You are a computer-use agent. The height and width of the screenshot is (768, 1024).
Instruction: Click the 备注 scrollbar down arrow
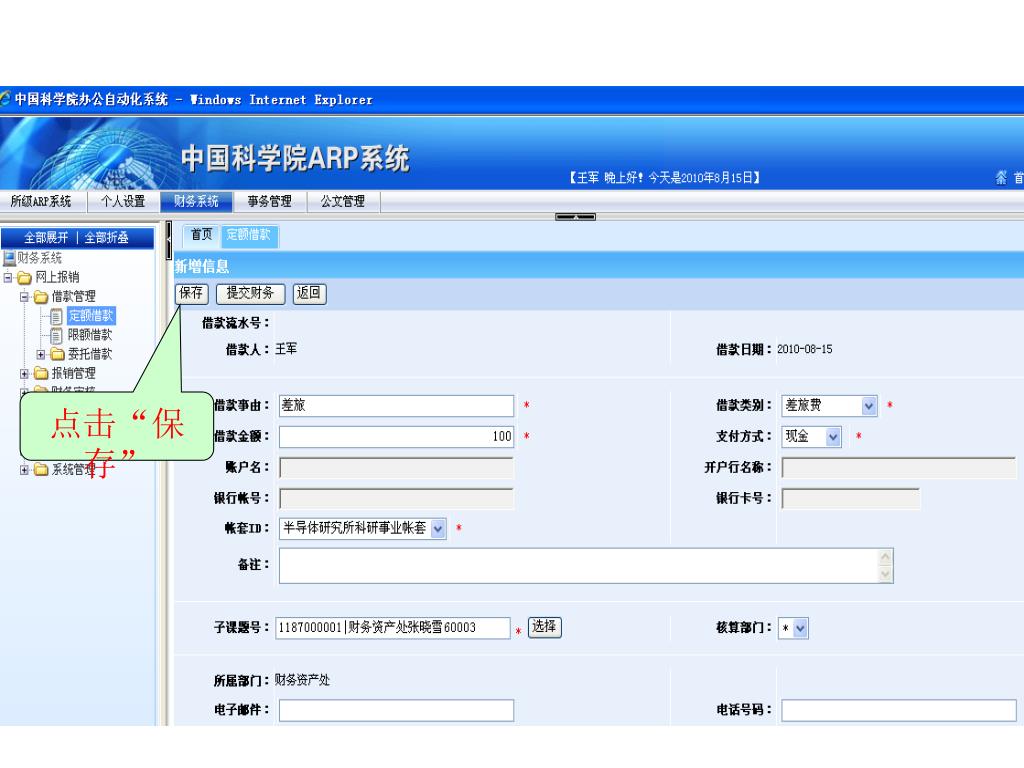click(886, 574)
